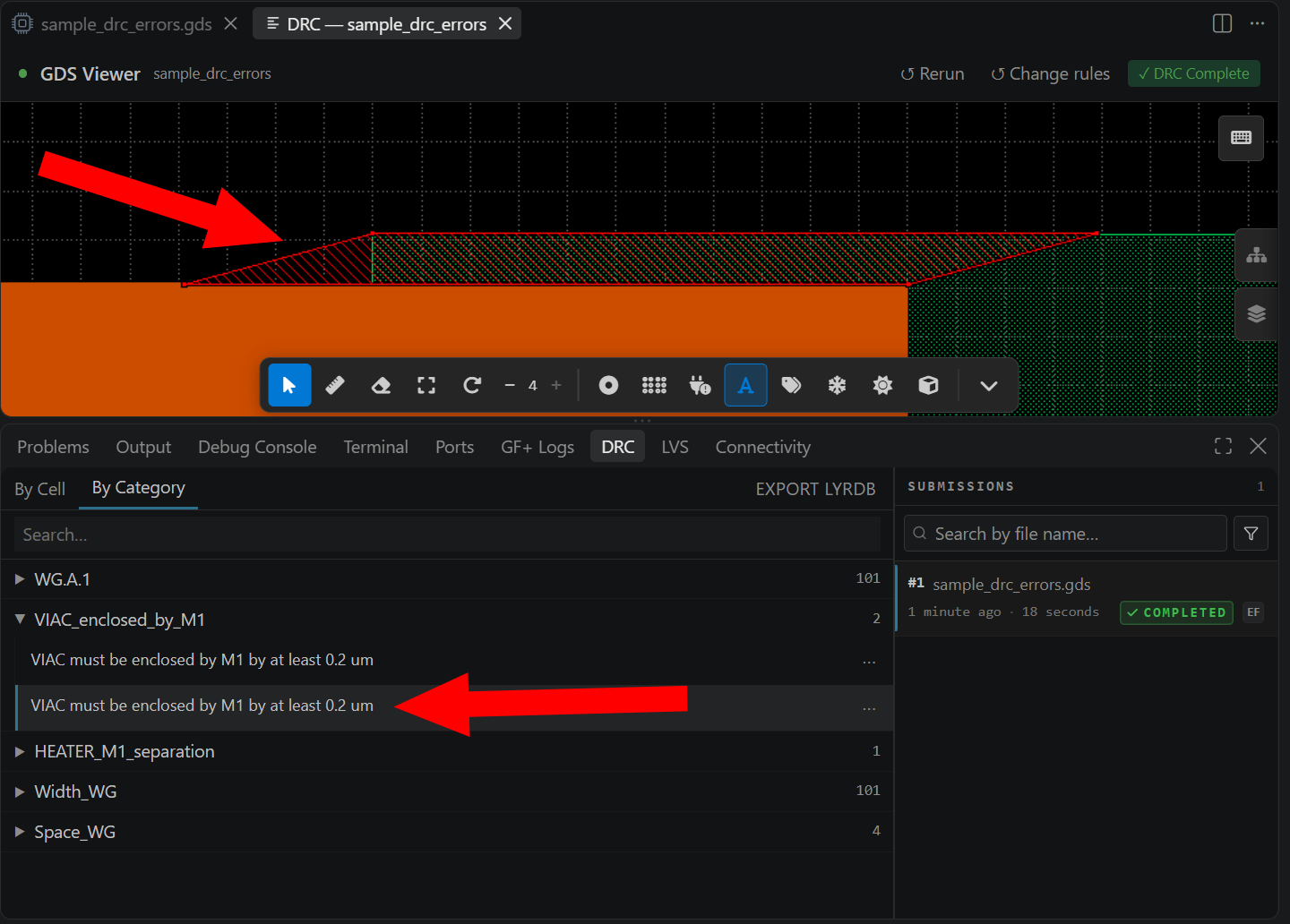This screenshot has width=1290, height=924.
Task: Click the COMPLETED status badge
Action: [x=1176, y=612]
